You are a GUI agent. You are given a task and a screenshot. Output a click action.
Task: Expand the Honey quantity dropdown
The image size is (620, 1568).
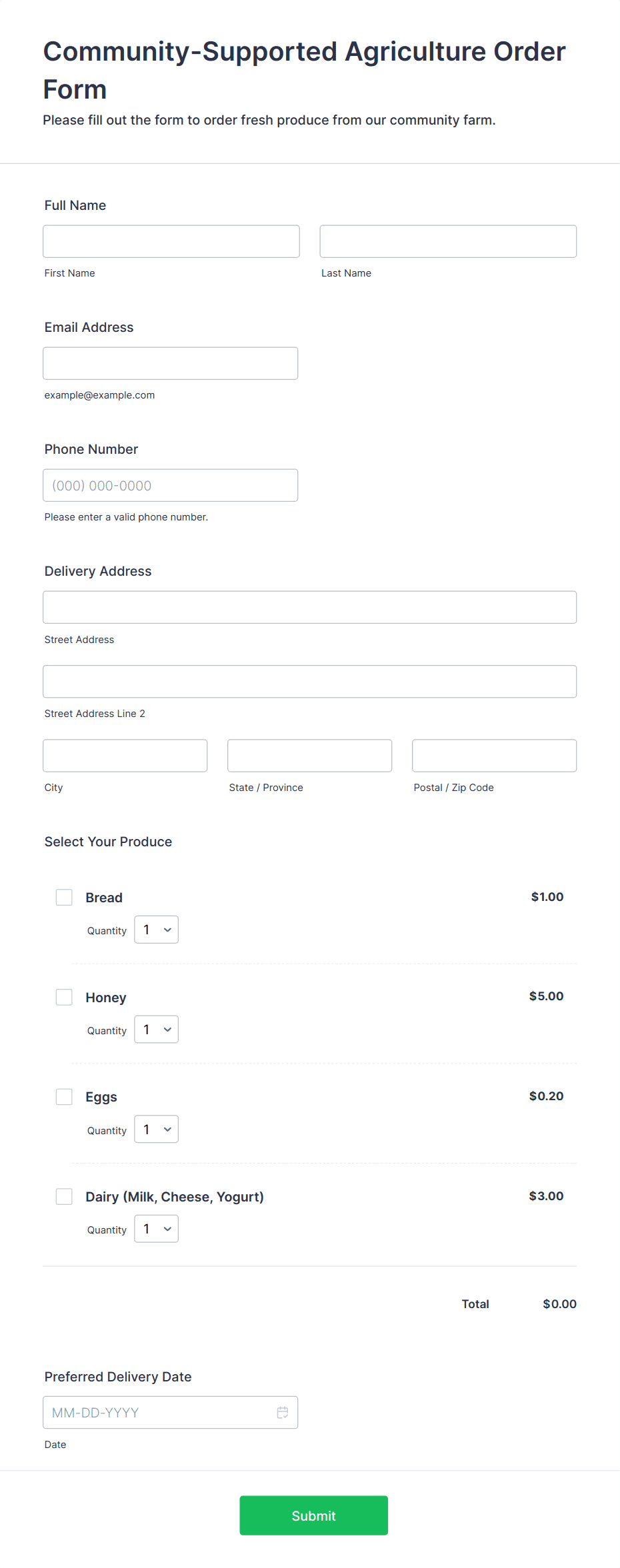click(157, 1030)
